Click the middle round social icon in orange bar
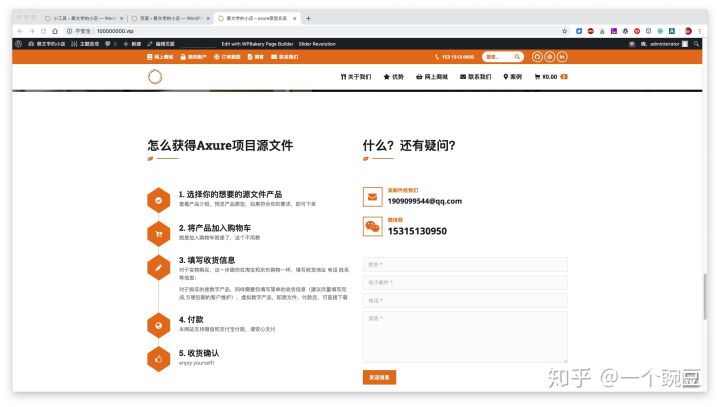The width and height of the screenshot is (720, 407). click(549, 57)
